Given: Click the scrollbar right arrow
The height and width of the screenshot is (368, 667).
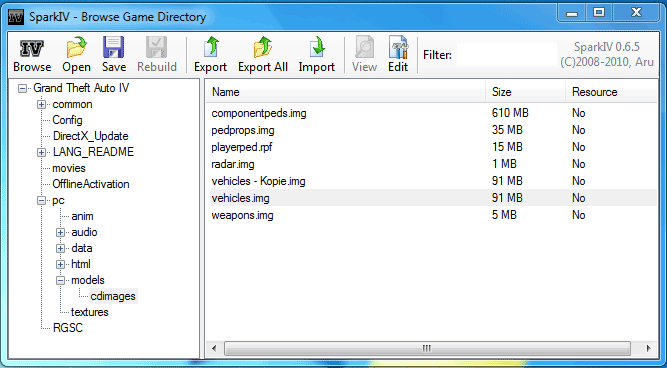Looking at the screenshot, I should pyautogui.click(x=648, y=348).
